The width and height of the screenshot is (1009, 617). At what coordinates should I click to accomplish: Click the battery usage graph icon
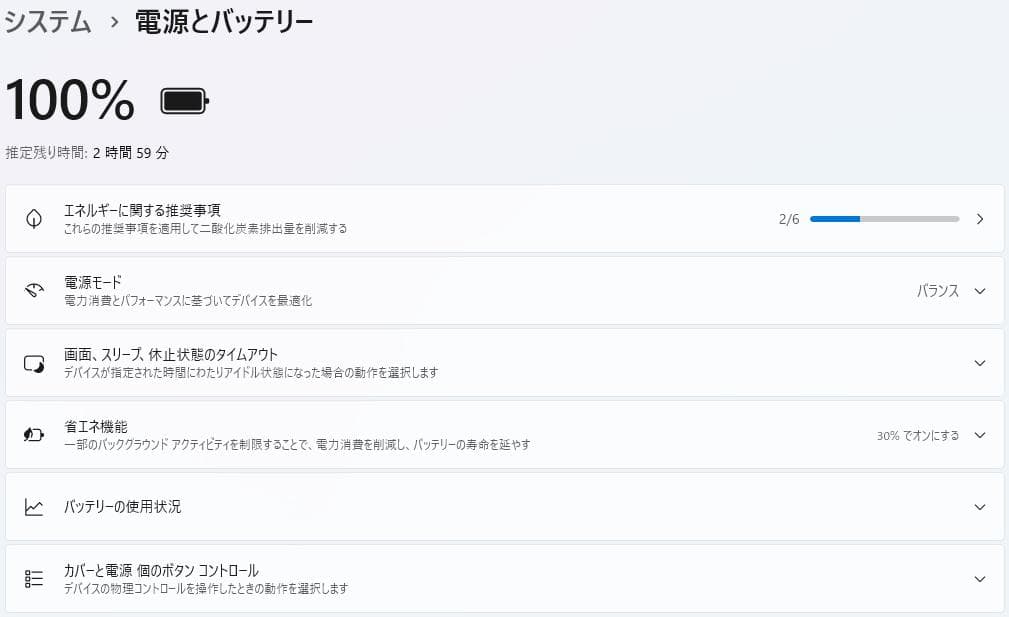click(33, 507)
